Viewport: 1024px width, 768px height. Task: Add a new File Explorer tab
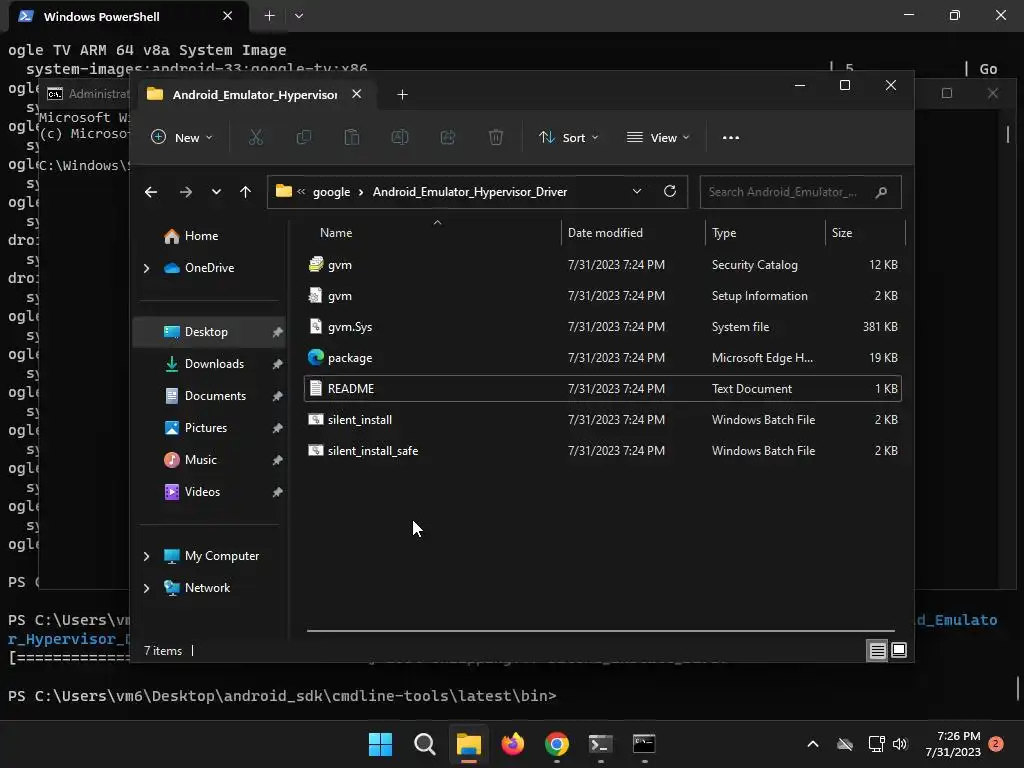402,95
